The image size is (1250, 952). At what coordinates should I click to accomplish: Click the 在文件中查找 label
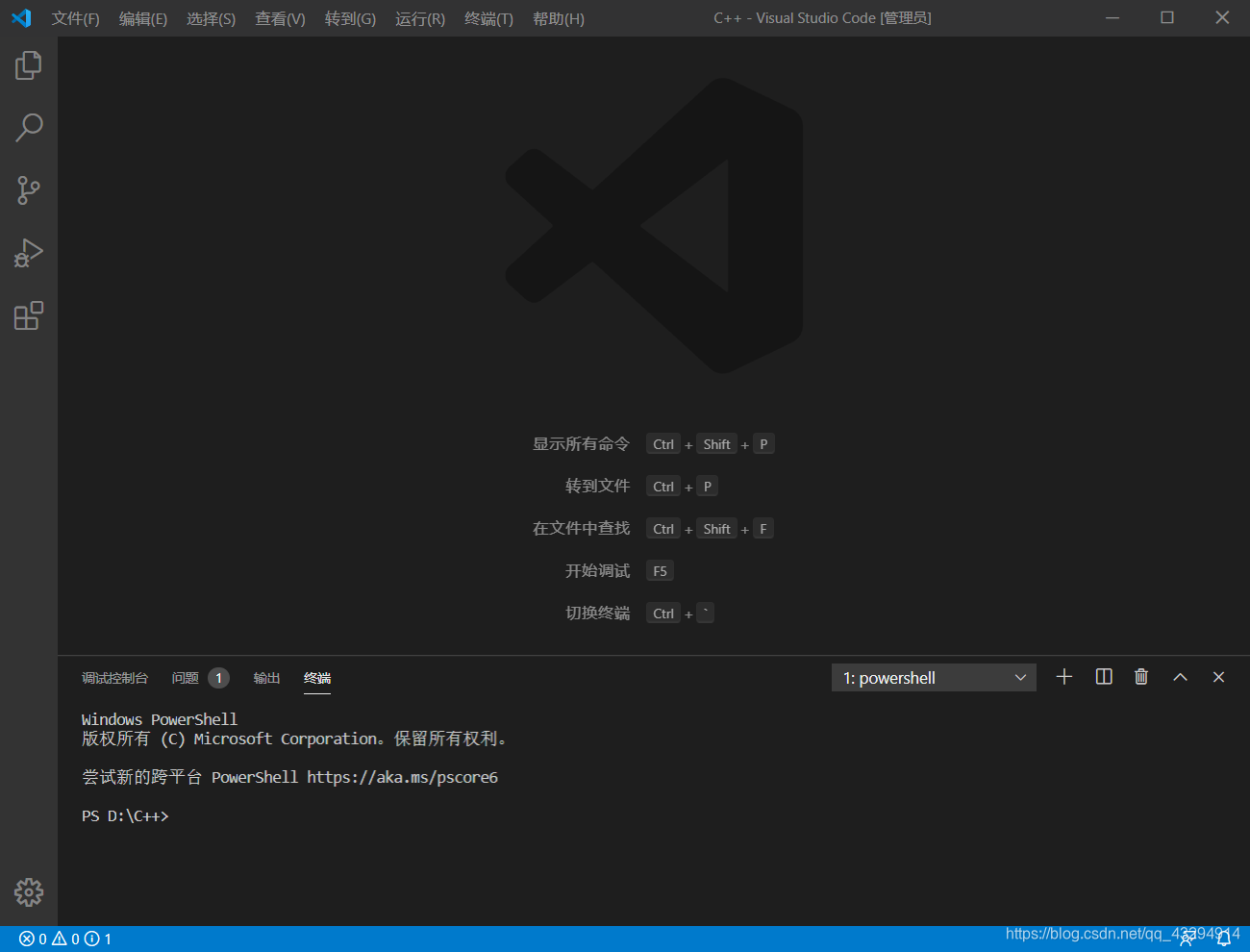581,529
